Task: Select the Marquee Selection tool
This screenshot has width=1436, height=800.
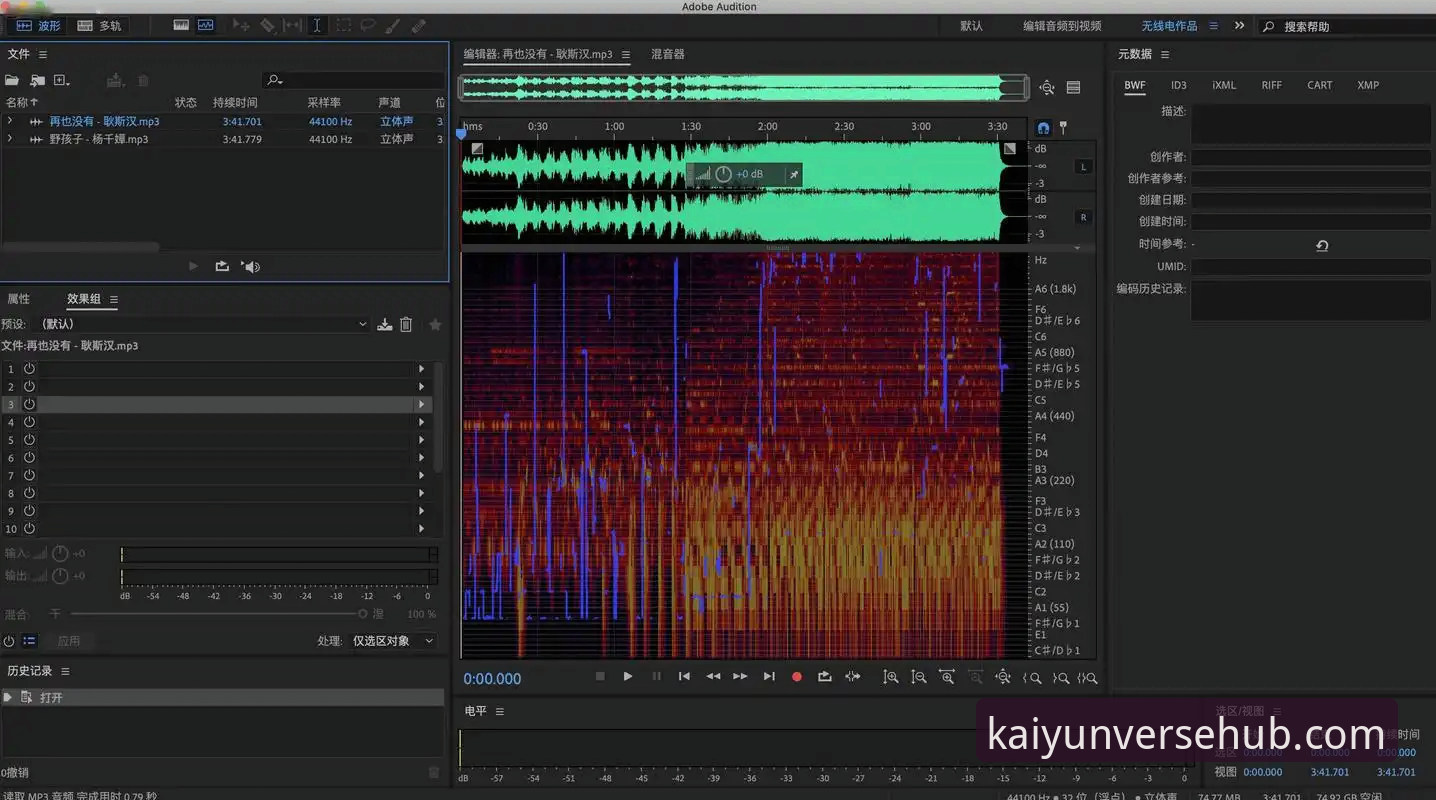Action: click(342, 26)
